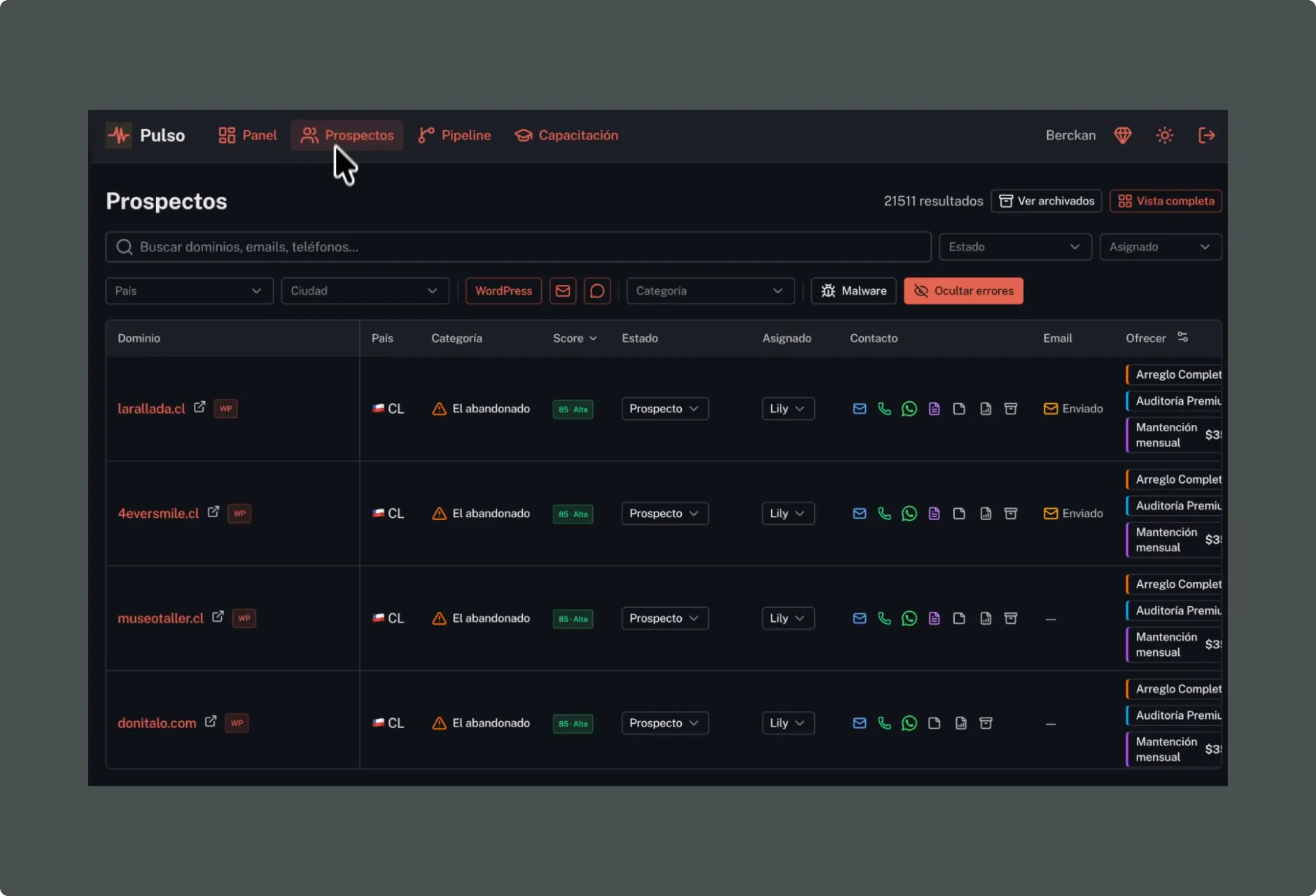Toggle the WordPress filter
The width and height of the screenshot is (1316, 896).
(x=503, y=291)
